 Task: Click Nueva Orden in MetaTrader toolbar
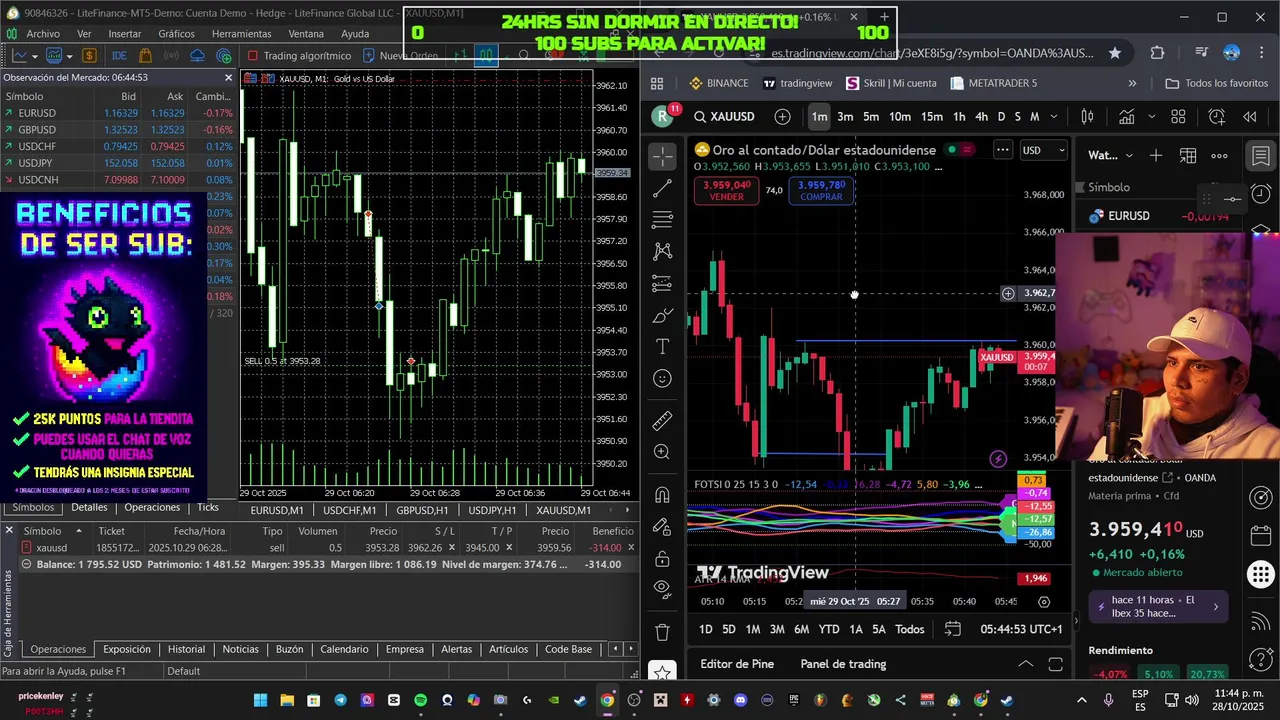click(x=400, y=56)
